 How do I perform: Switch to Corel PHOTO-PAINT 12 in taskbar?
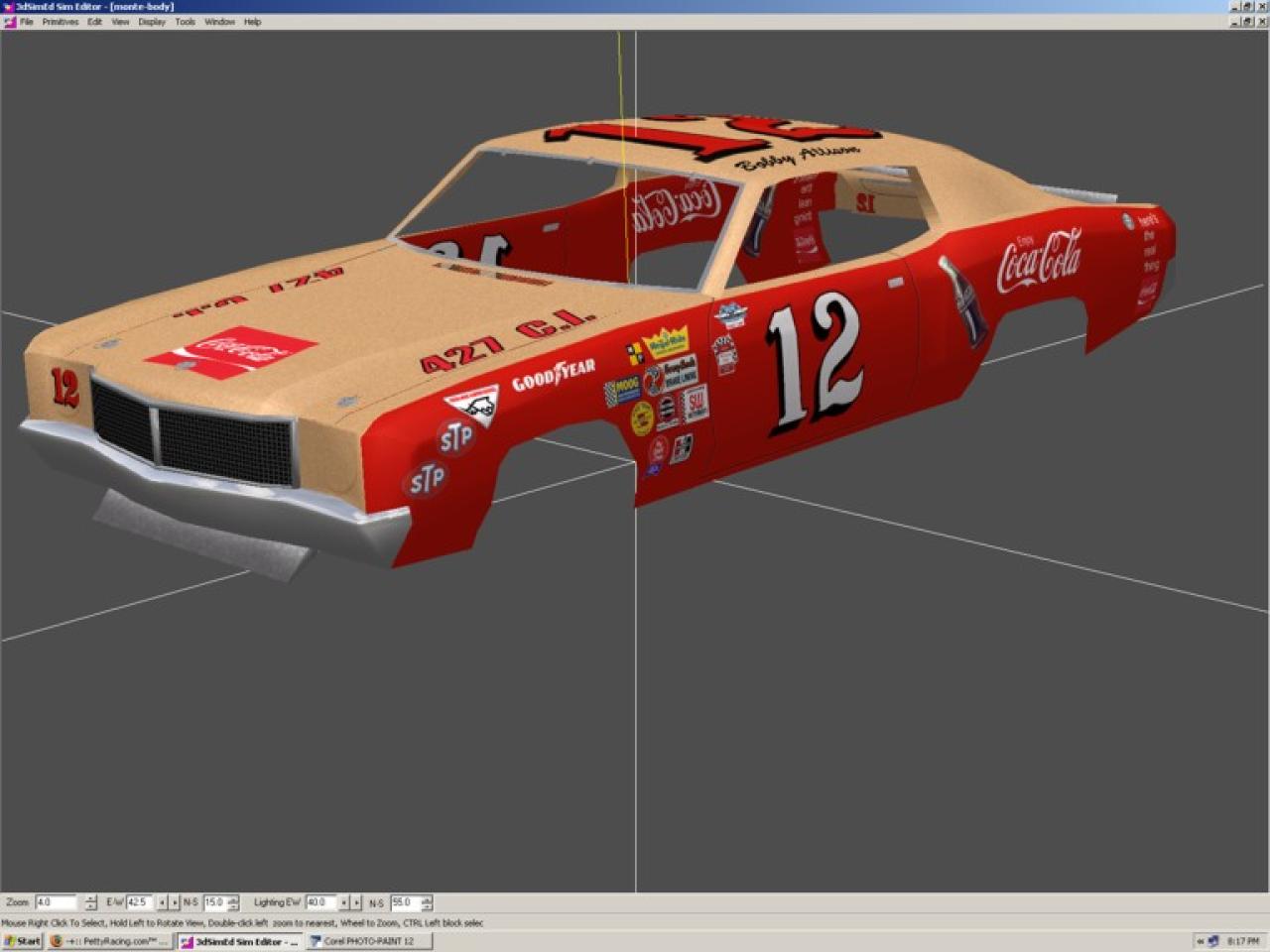[x=368, y=941]
